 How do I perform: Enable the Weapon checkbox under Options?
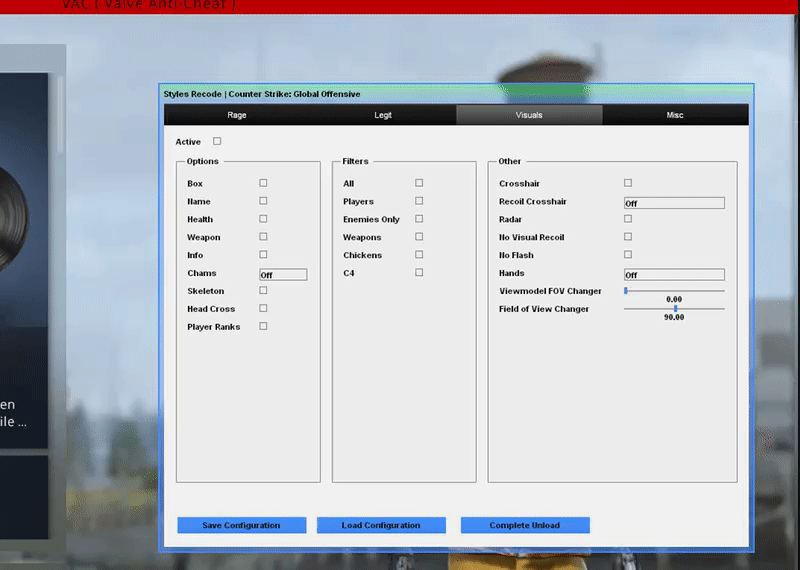(263, 236)
